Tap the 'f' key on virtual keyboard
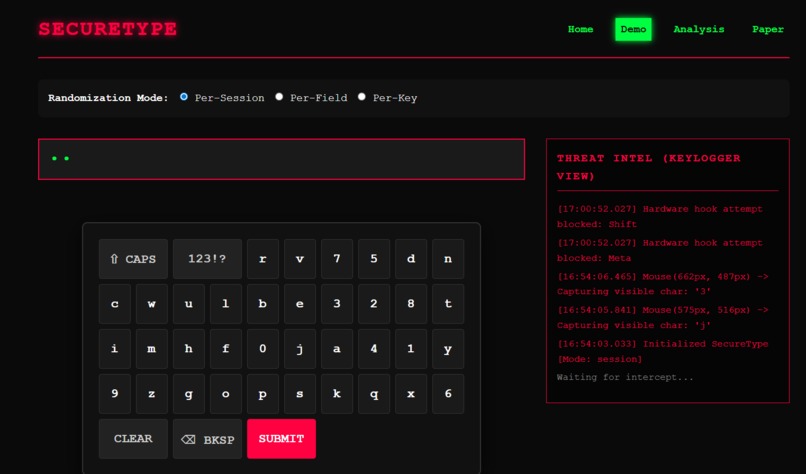This screenshot has width=806, height=474. tap(226, 349)
